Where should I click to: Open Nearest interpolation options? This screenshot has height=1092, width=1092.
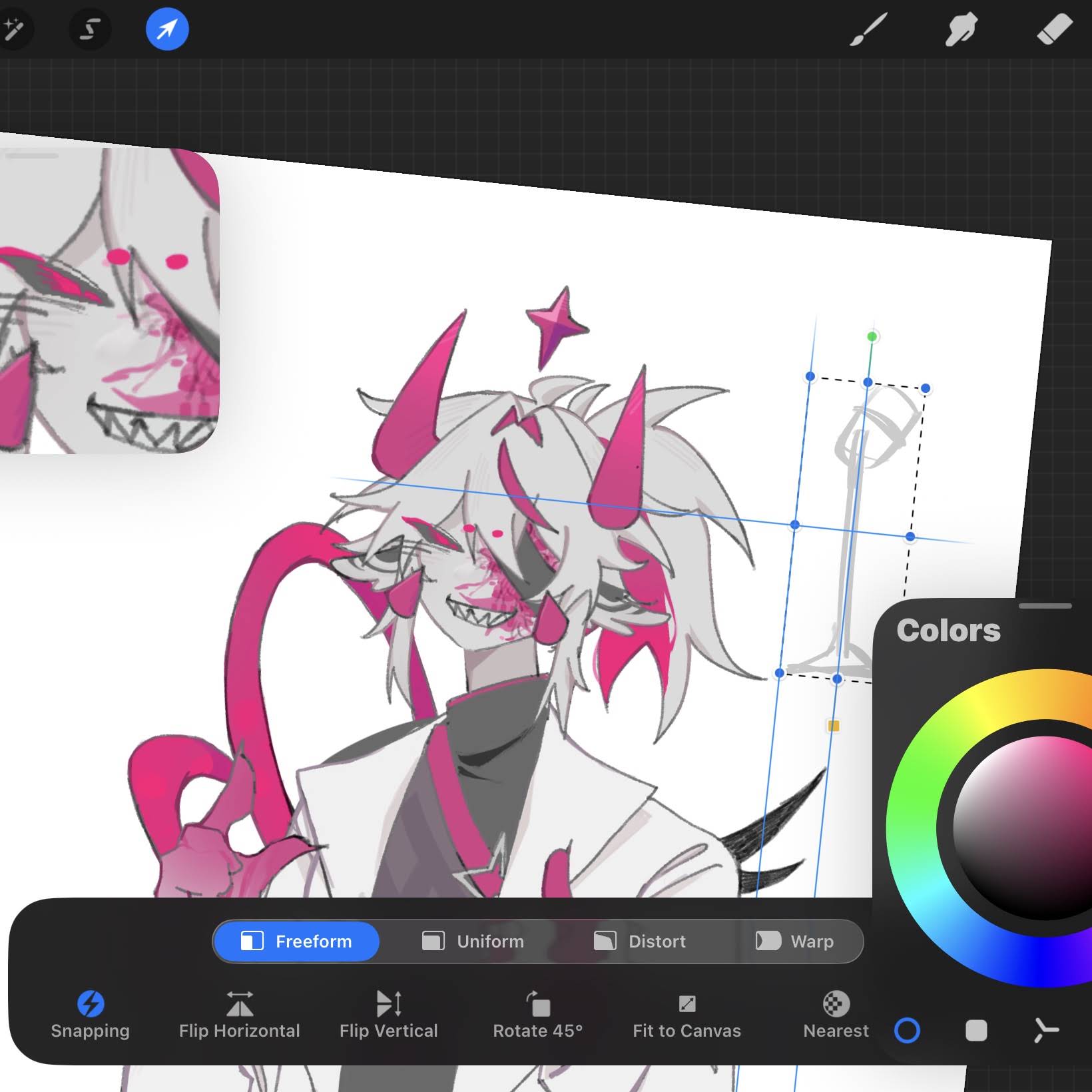[836, 1015]
